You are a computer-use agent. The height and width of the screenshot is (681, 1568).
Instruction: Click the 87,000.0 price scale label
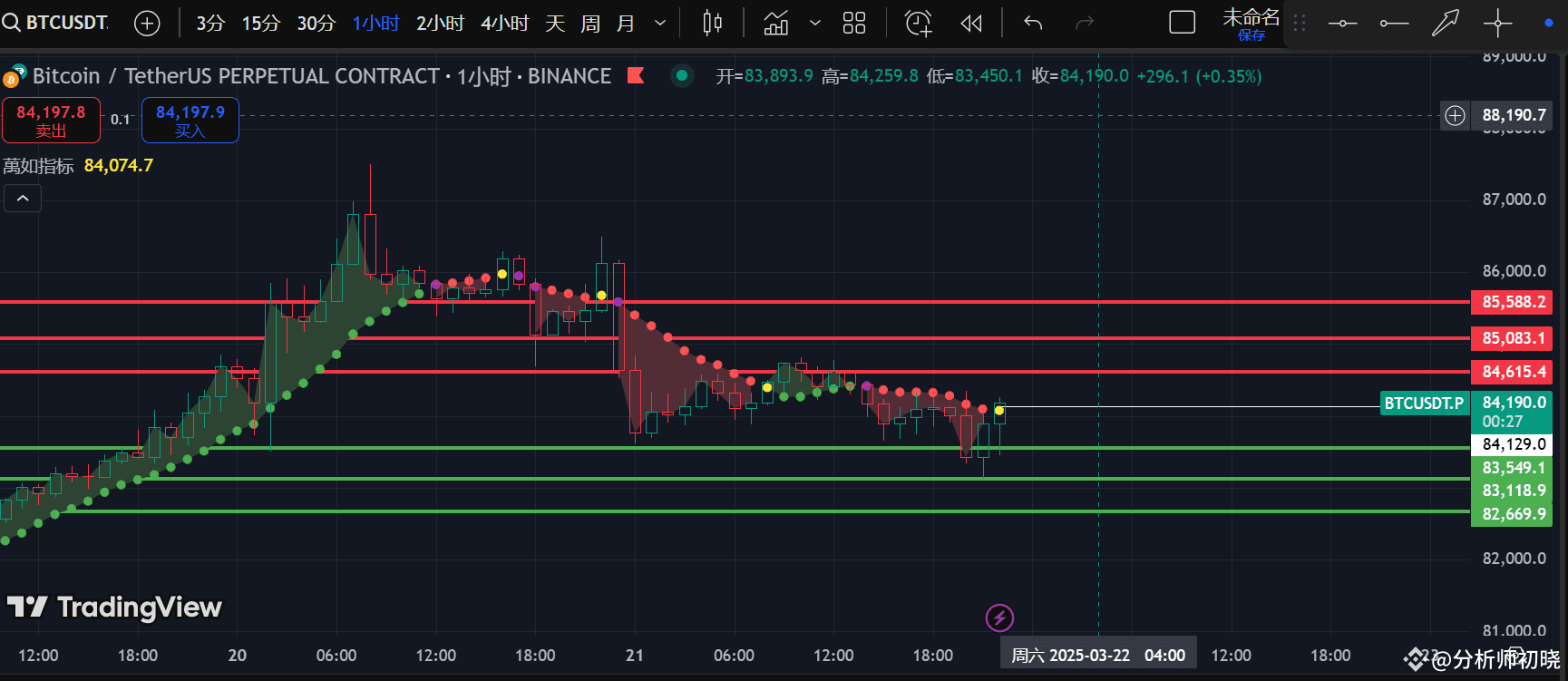click(x=1514, y=199)
